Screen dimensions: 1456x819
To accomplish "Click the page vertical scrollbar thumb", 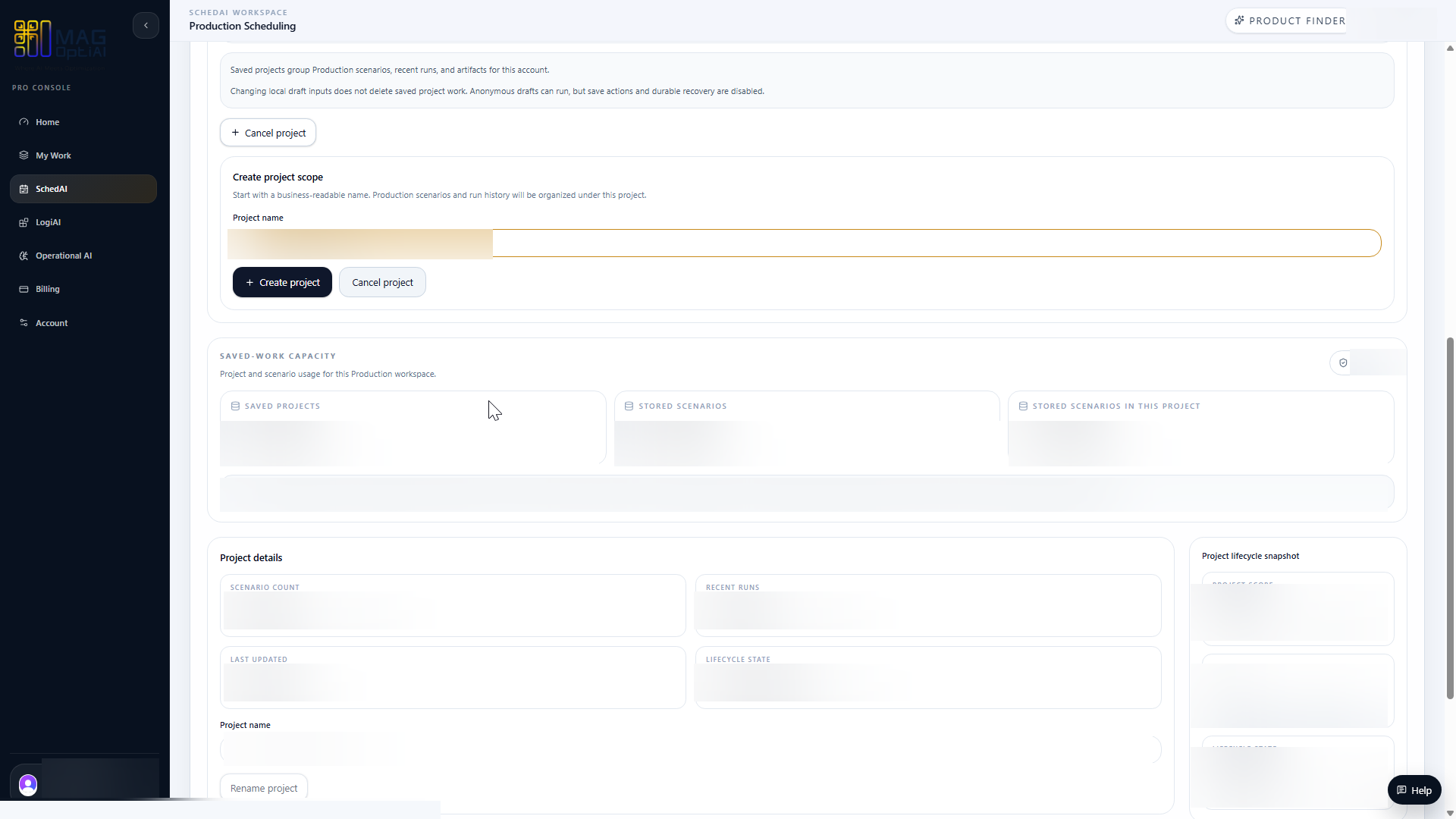I will (1450, 518).
